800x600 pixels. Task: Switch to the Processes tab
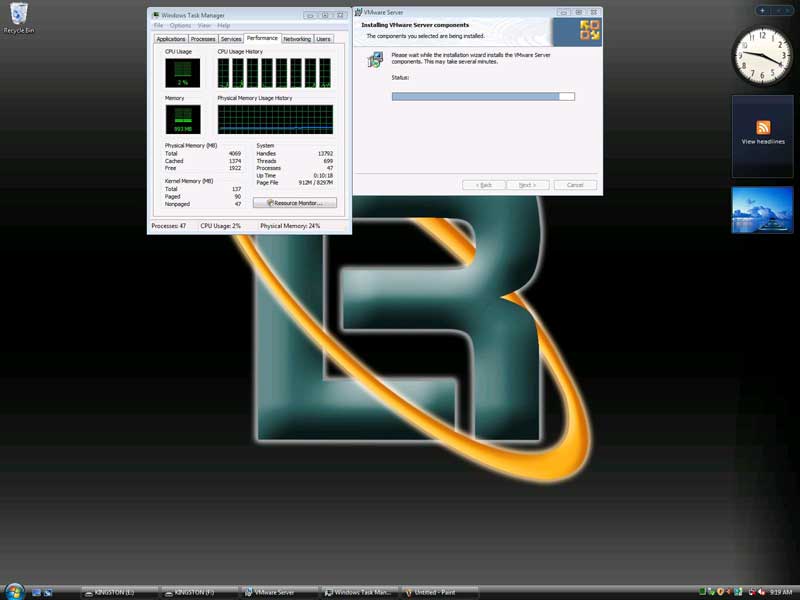click(203, 39)
